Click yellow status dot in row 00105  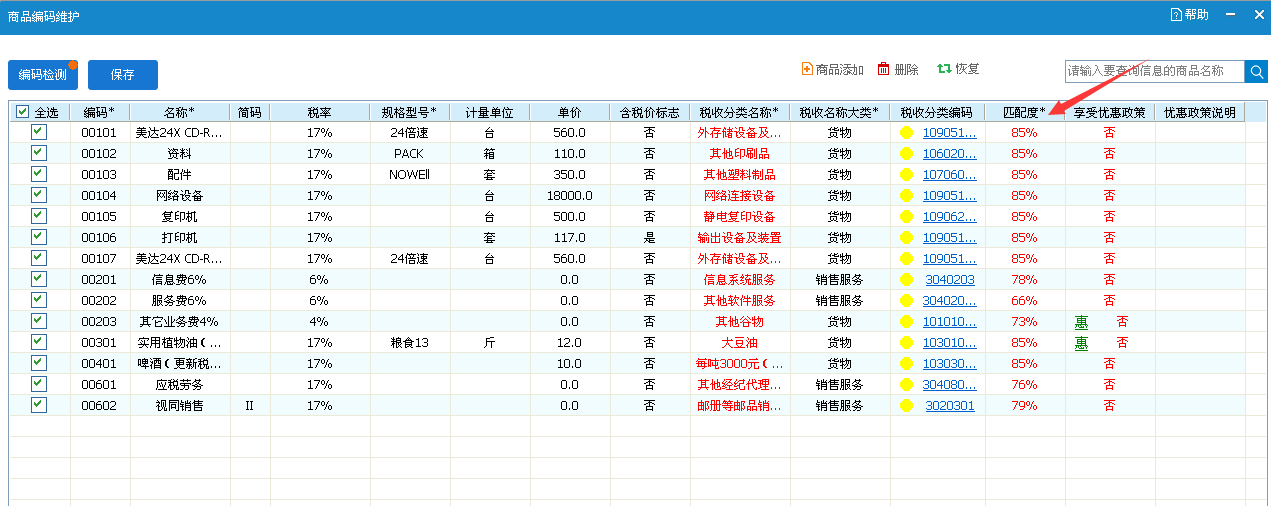click(907, 217)
